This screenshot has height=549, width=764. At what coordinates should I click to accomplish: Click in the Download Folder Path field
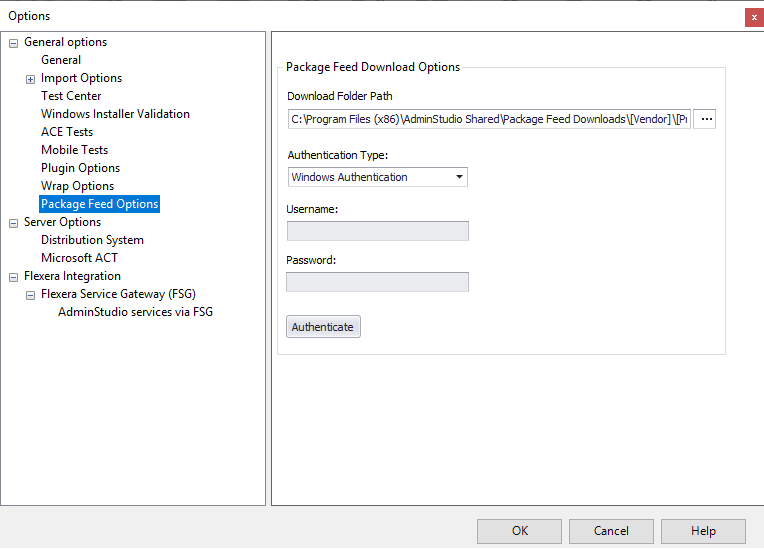tap(488, 119)
